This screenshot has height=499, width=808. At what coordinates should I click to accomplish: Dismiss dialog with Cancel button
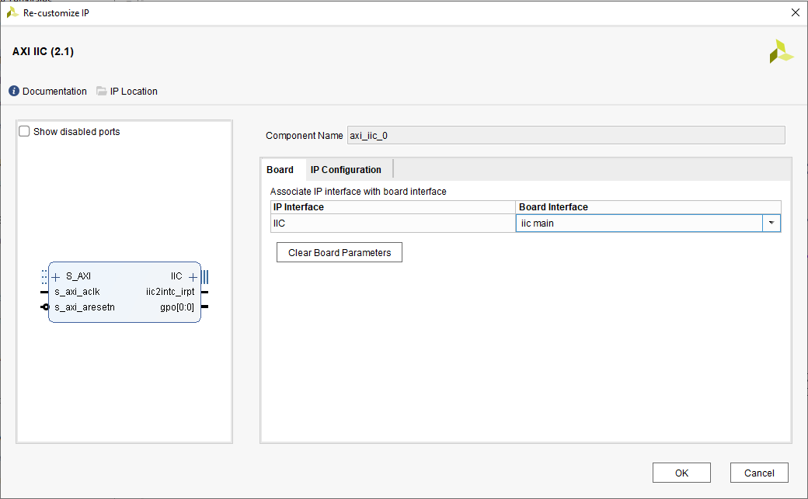coord(759,473)
